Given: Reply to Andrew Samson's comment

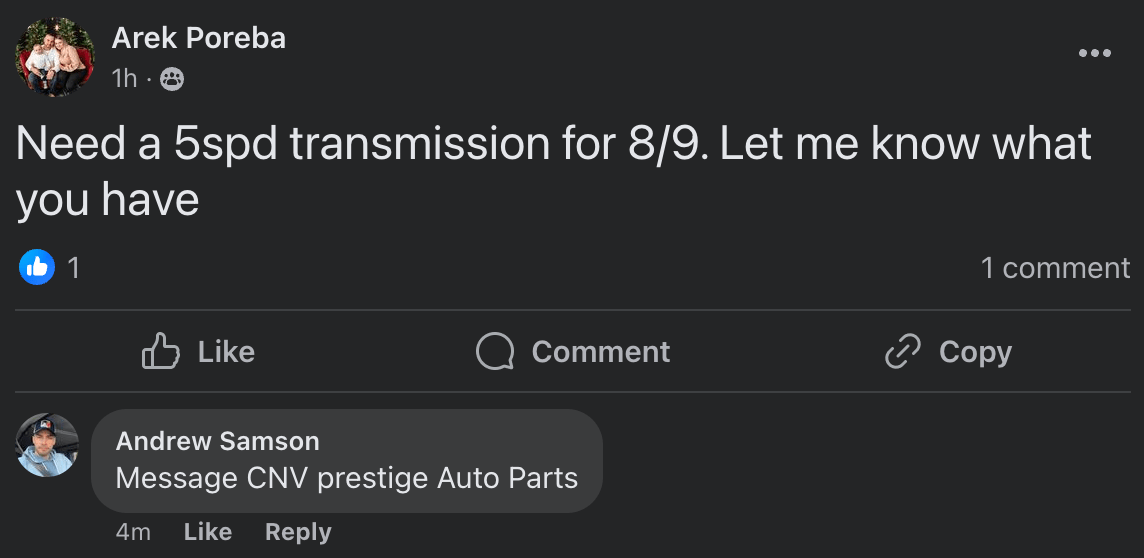Looking at the screenshot, I should 297,532.
